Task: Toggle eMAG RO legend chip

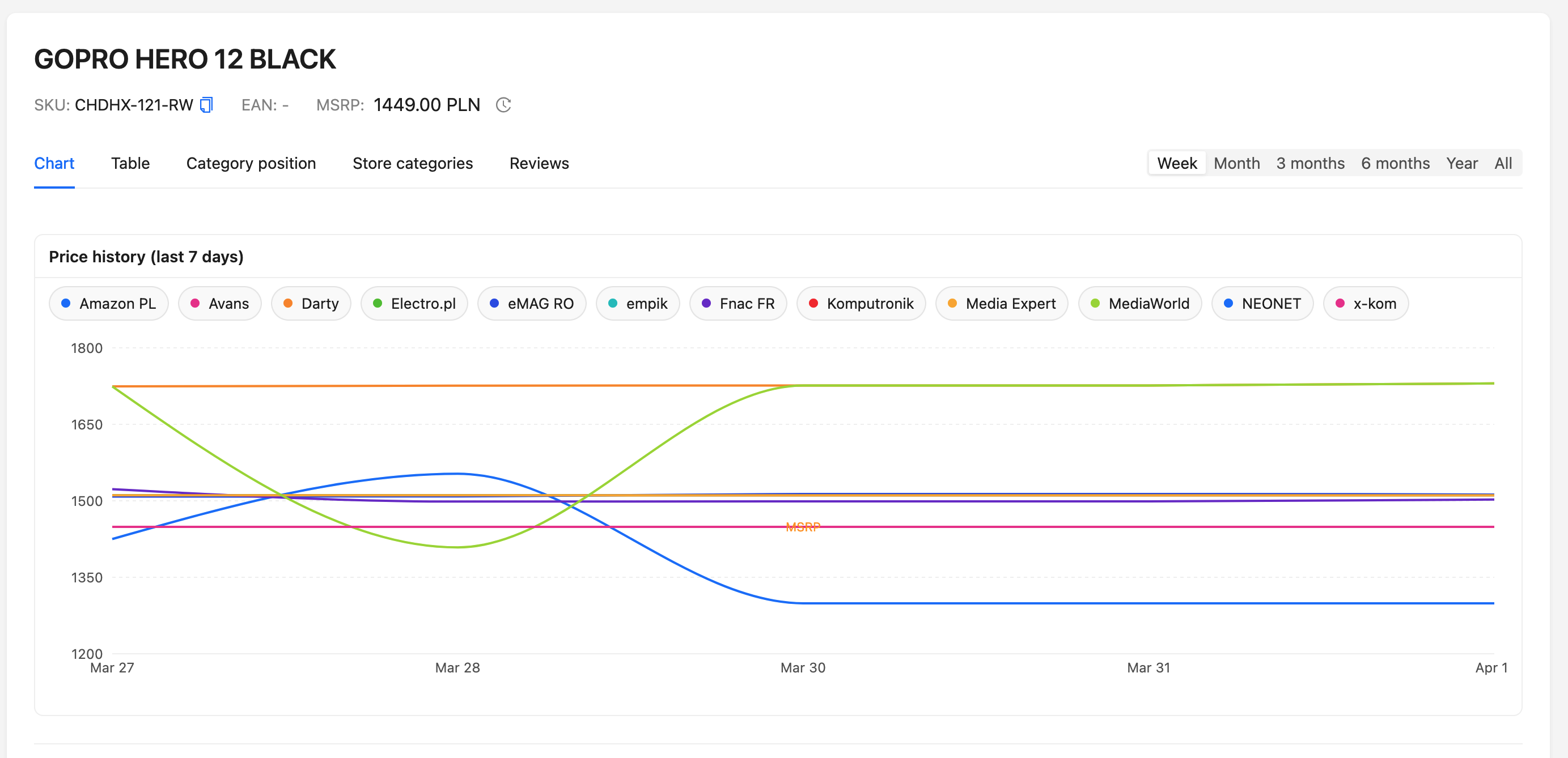Action: [x=531, y=304]
